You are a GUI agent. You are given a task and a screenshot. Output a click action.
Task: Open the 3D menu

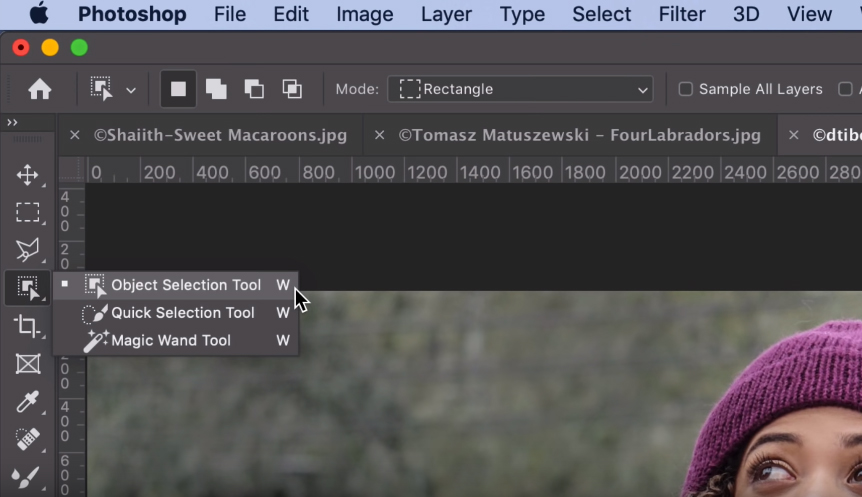(746, 14)
